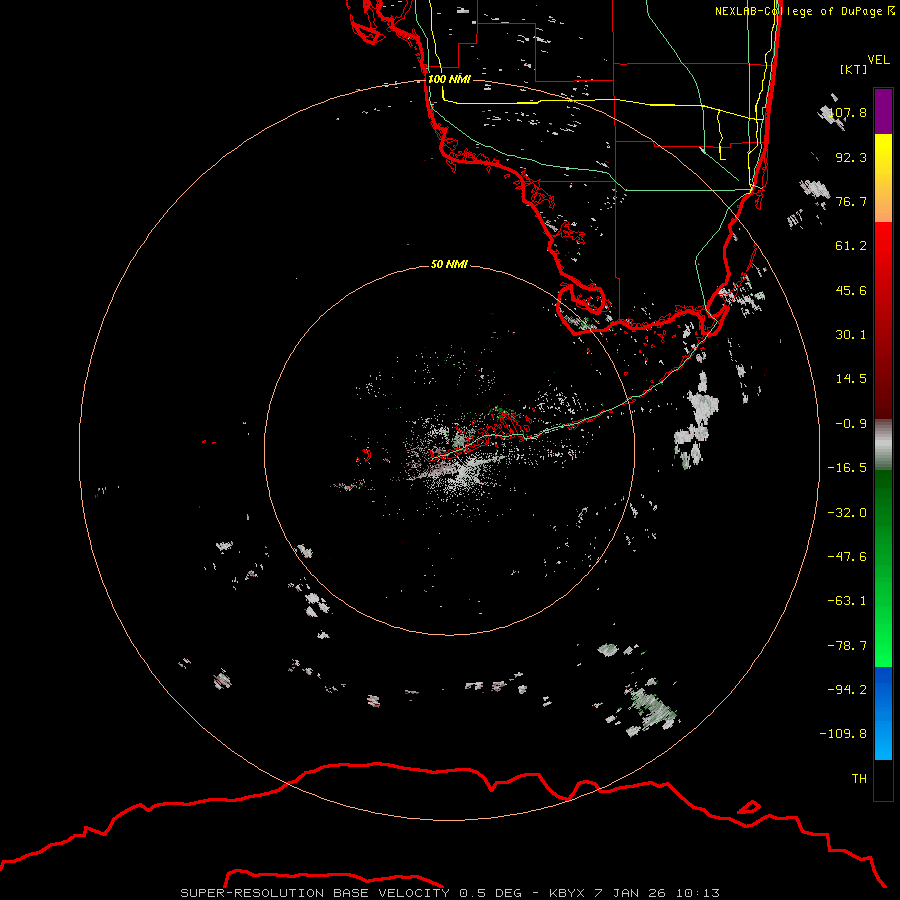900x900 pixels.
Task: Pick the blue segment of the velocity scale
Action: tap(883, 713)
